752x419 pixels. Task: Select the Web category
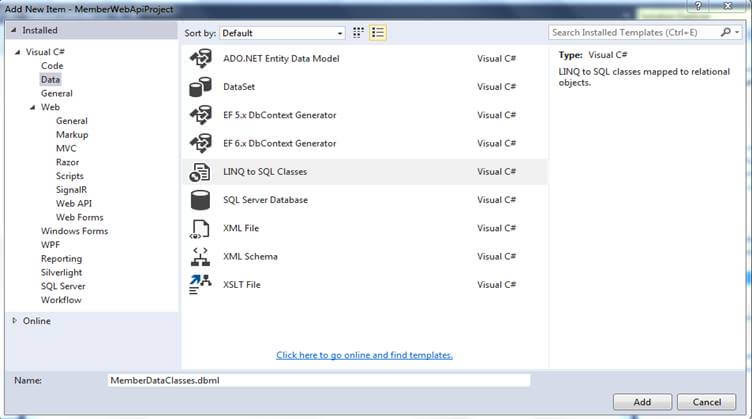click(x=50, y=107)
